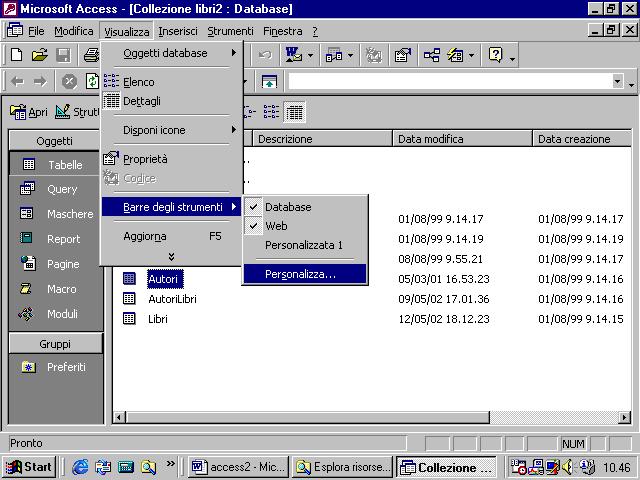
Task: Click the Windows Start button
Action: tap(29, 467)
